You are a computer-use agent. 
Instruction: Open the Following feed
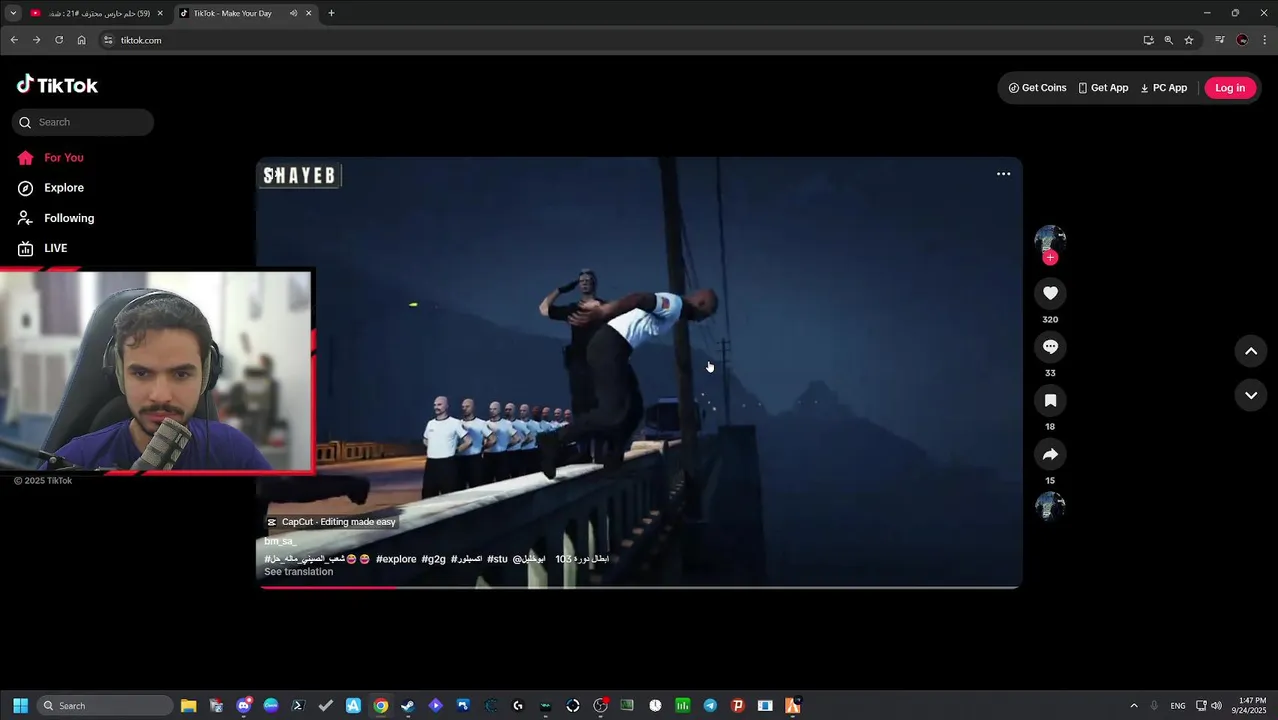(55, 218)
